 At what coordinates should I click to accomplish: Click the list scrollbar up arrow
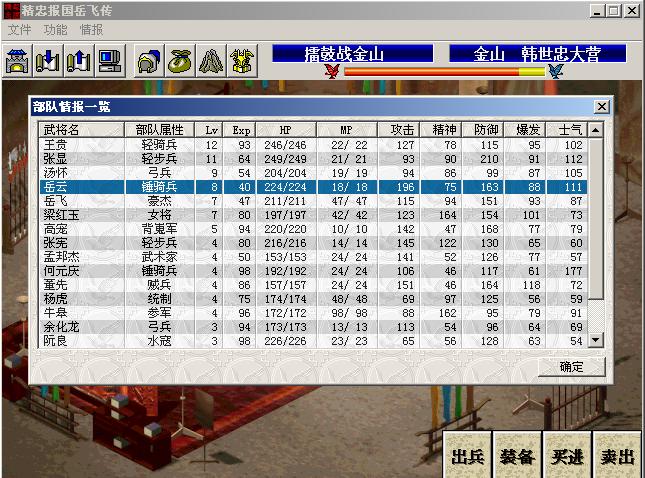pos(595,130)
